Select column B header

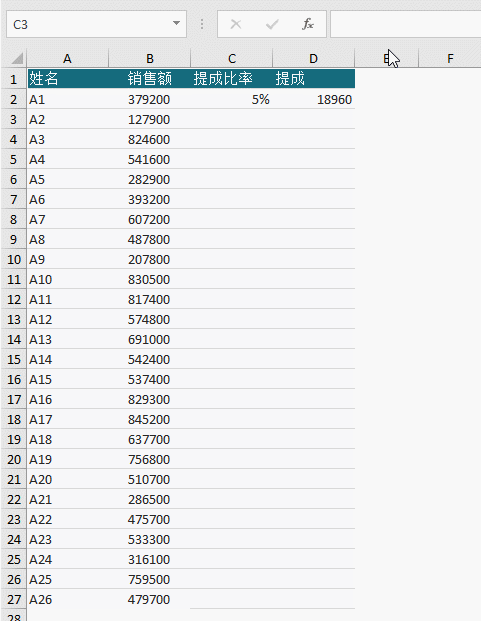150,59
